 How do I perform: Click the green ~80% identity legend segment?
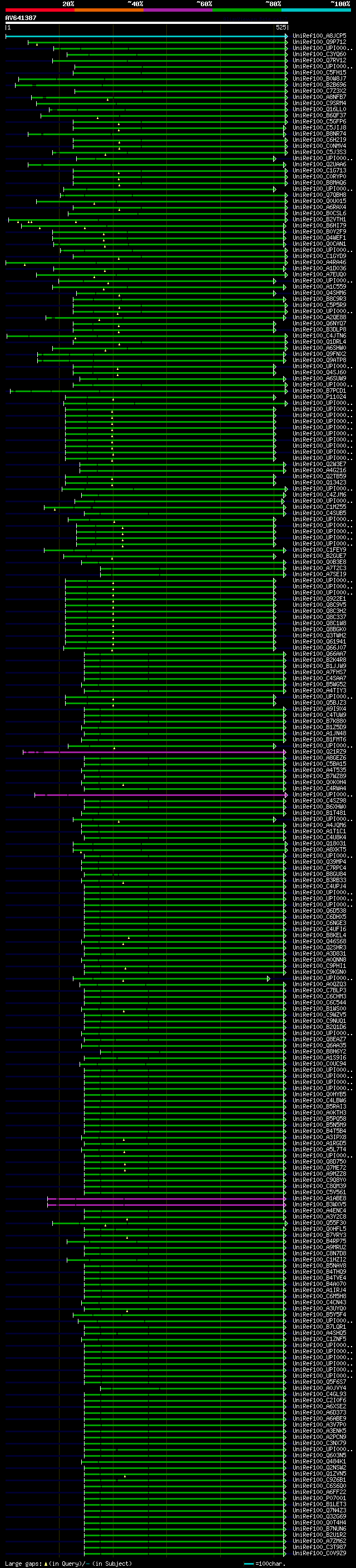click(247, 10)
